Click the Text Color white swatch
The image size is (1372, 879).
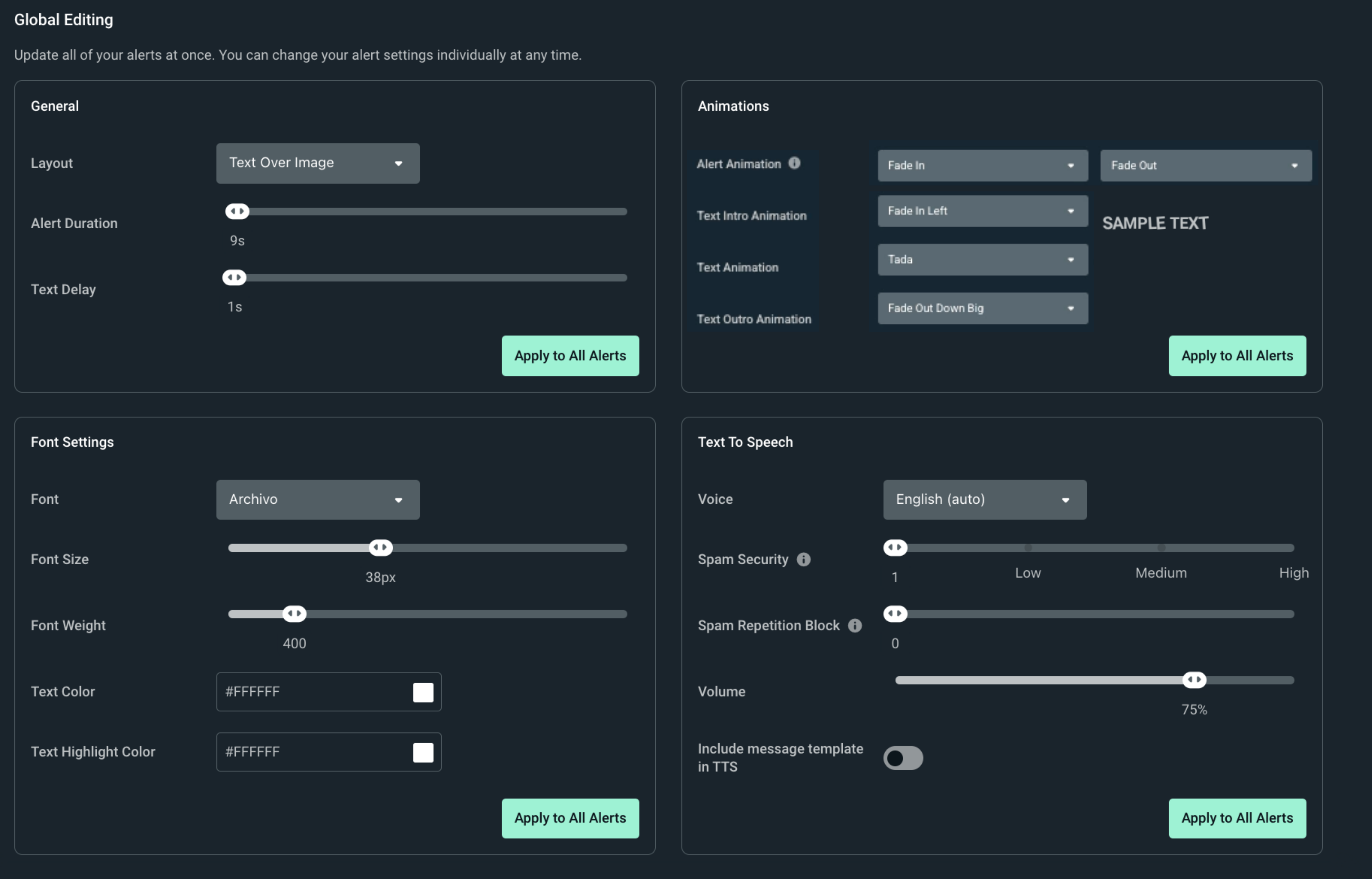(423, 692)
